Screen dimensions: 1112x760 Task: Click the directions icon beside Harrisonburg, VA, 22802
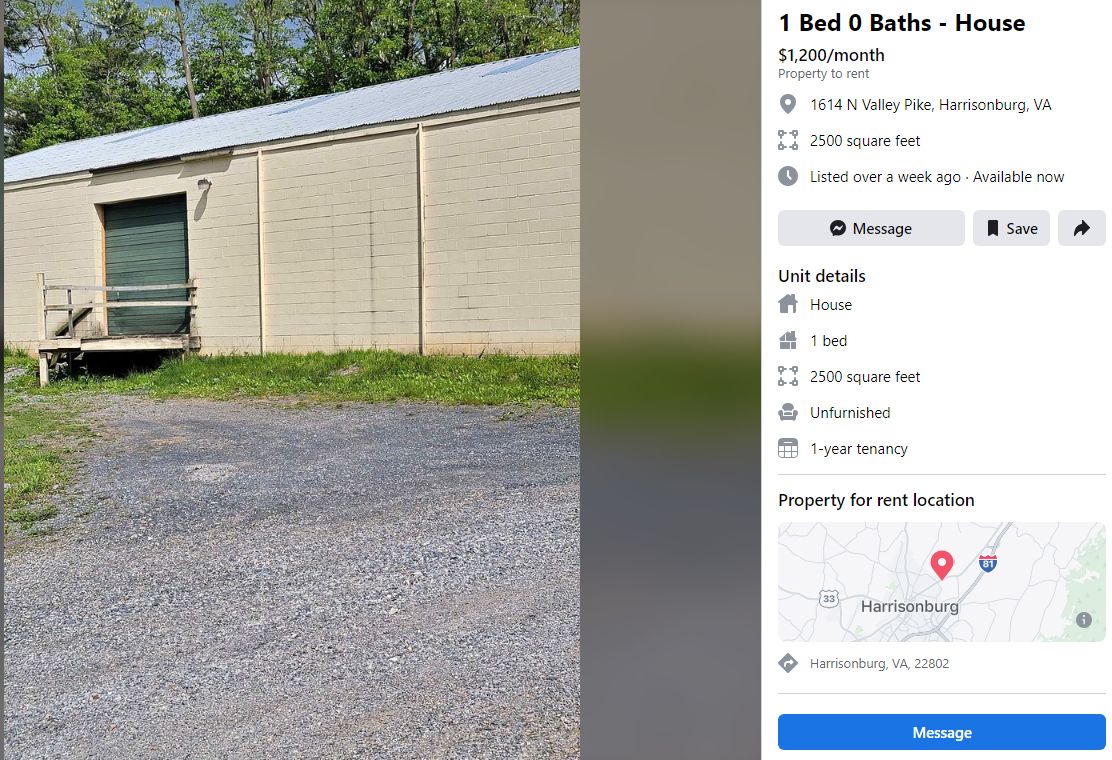pyautogui.click(x=787, y=663)
